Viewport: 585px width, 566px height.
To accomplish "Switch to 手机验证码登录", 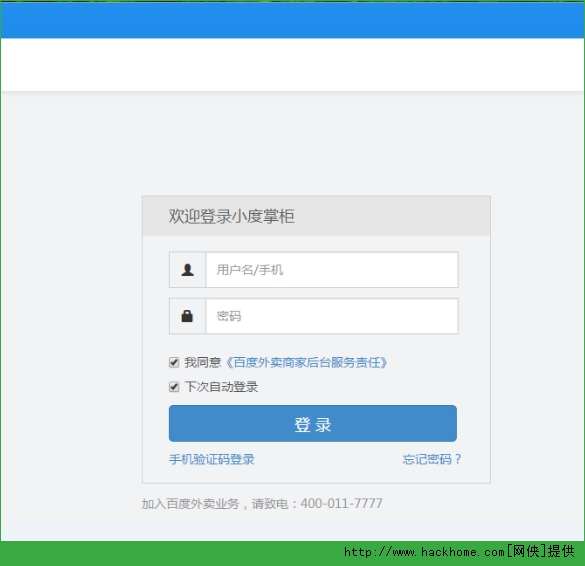I will click(212, 459).
